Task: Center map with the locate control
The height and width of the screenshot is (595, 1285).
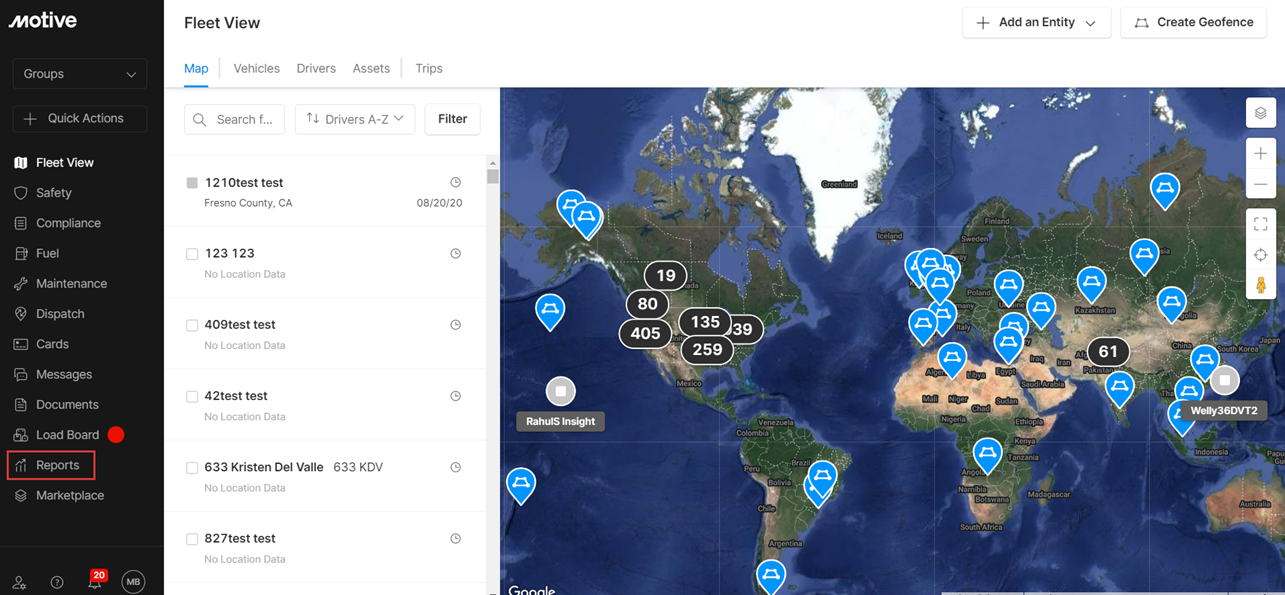Action: [x=1260, y=255]
